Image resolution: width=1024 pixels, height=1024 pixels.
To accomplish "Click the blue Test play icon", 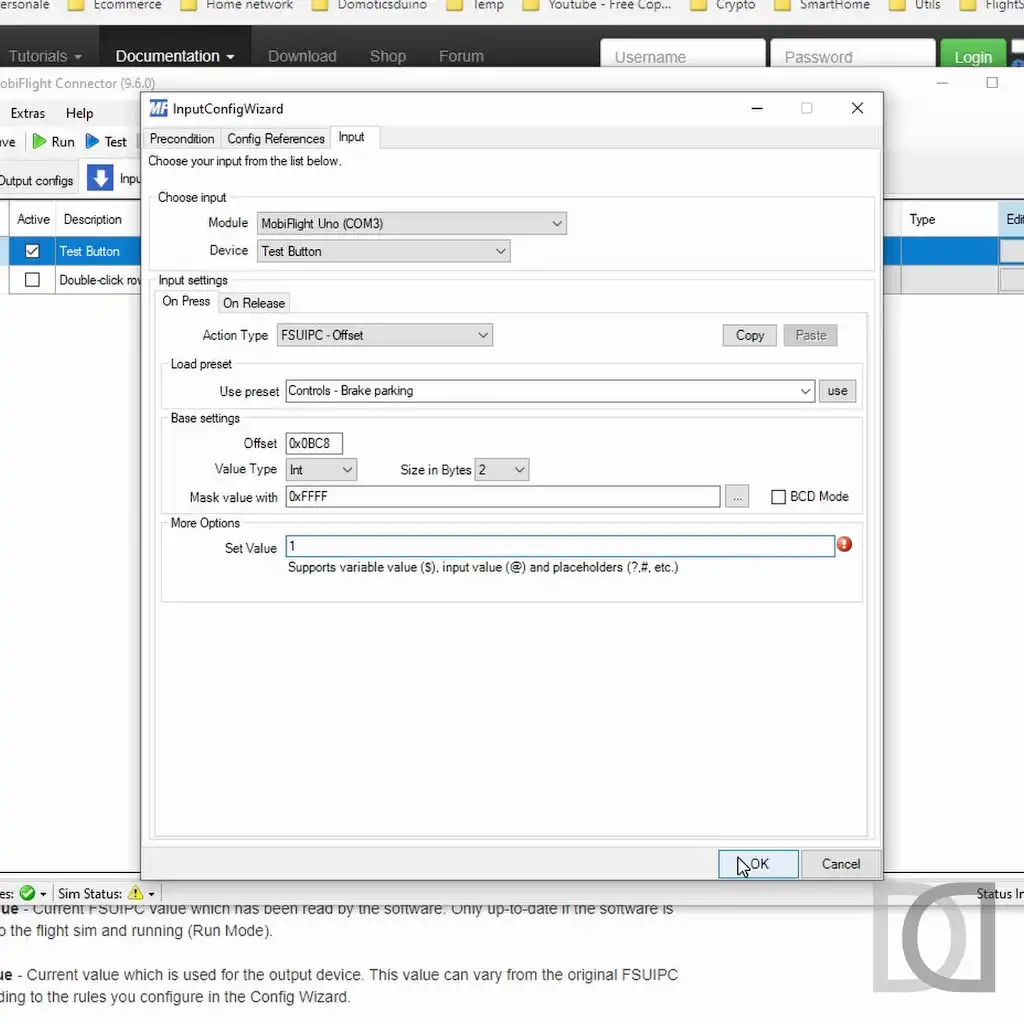I will [x=93, y=142].
